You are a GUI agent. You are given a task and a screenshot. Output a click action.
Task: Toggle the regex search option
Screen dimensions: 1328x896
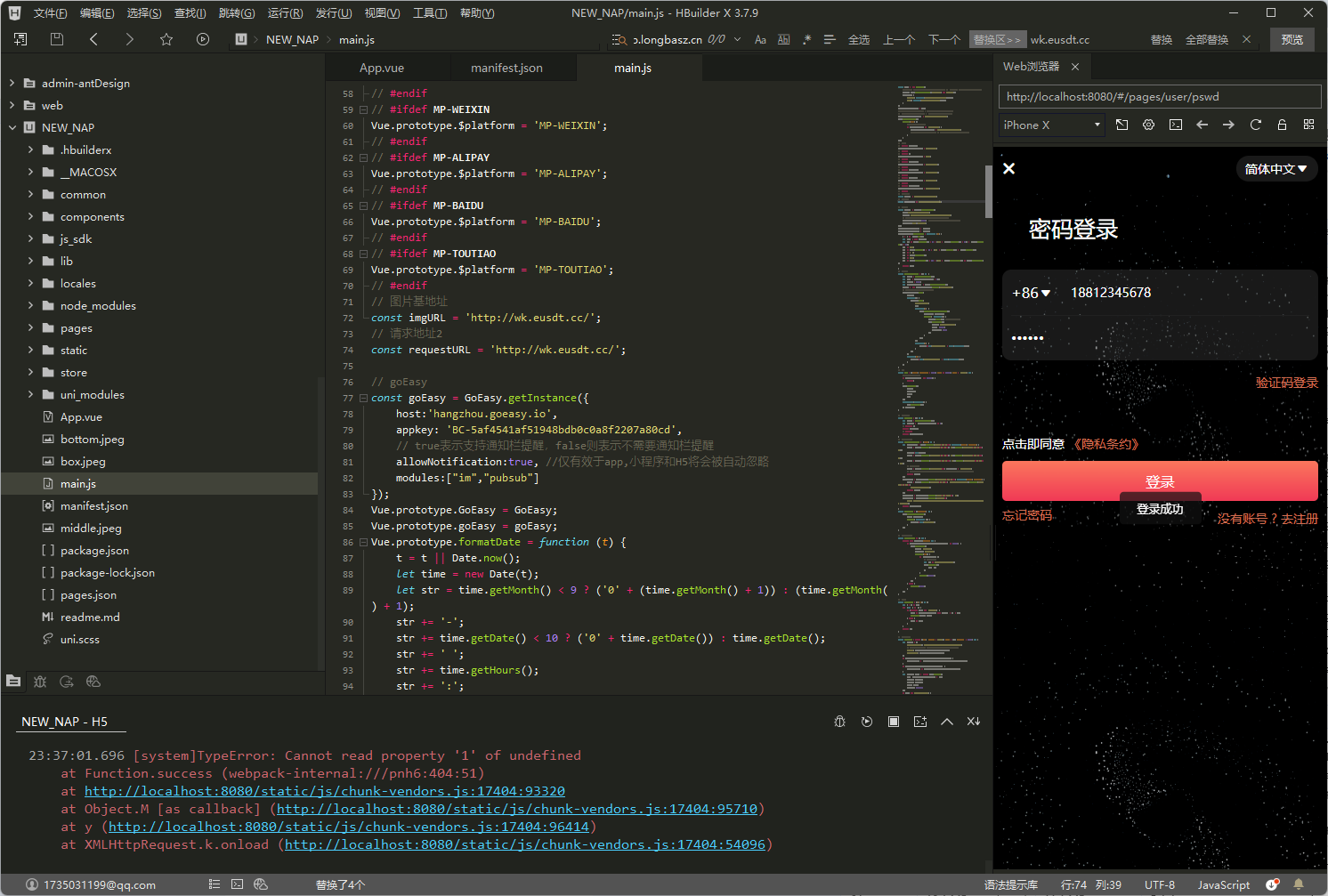point(806,39)
